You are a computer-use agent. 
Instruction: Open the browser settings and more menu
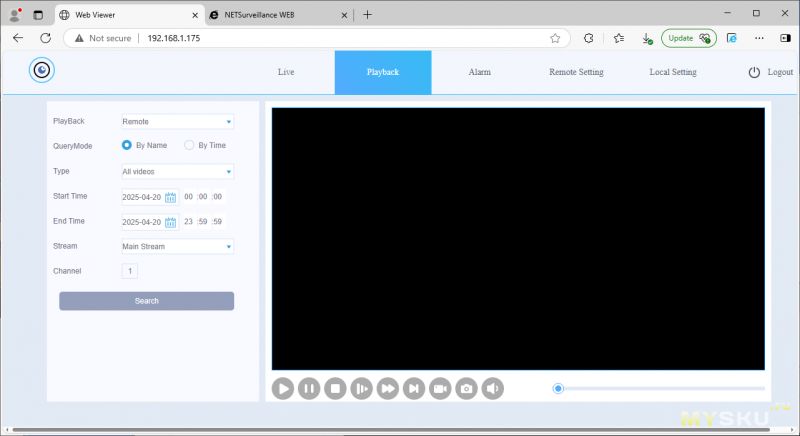(759, 38)
